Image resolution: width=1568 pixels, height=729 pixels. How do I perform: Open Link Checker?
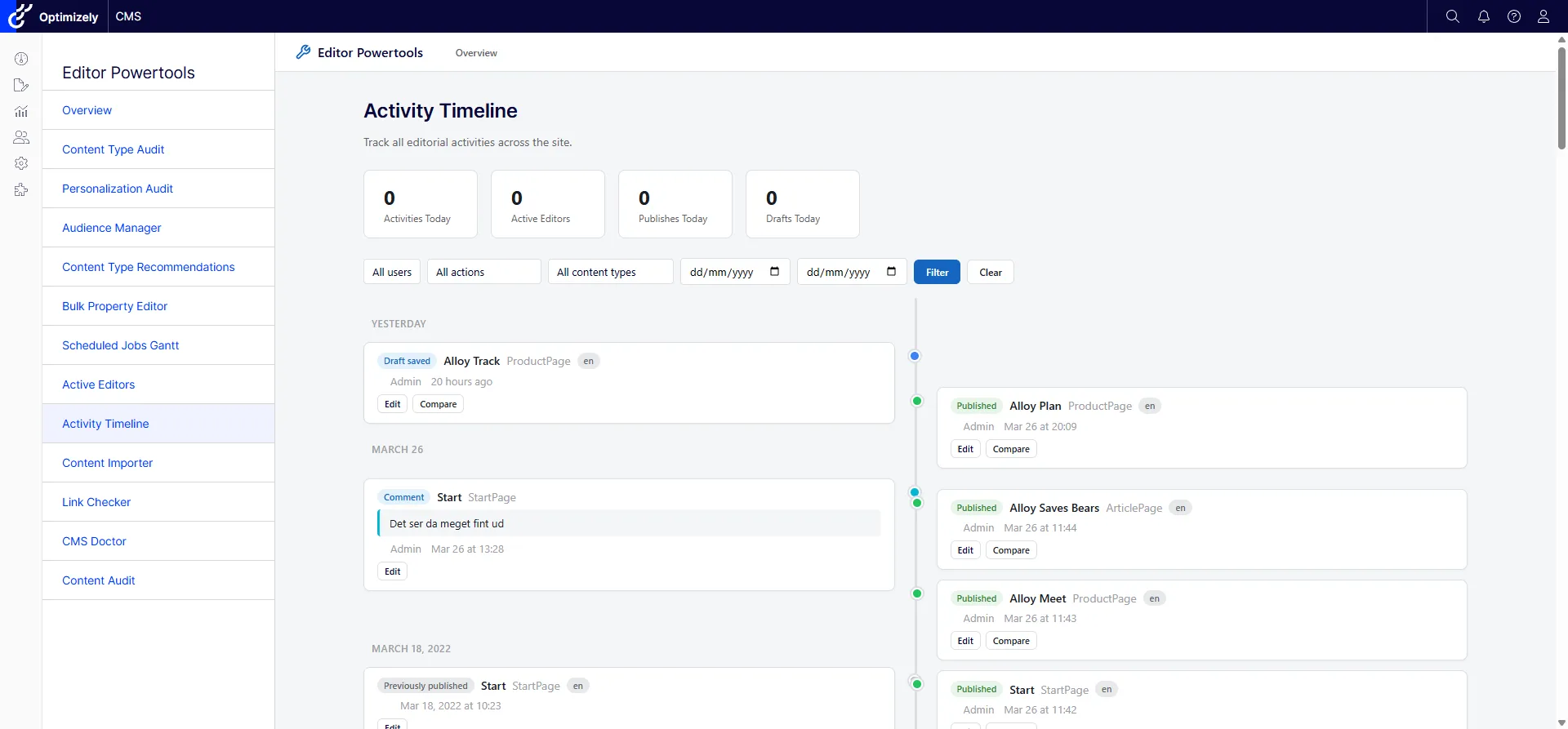point(158,502)
